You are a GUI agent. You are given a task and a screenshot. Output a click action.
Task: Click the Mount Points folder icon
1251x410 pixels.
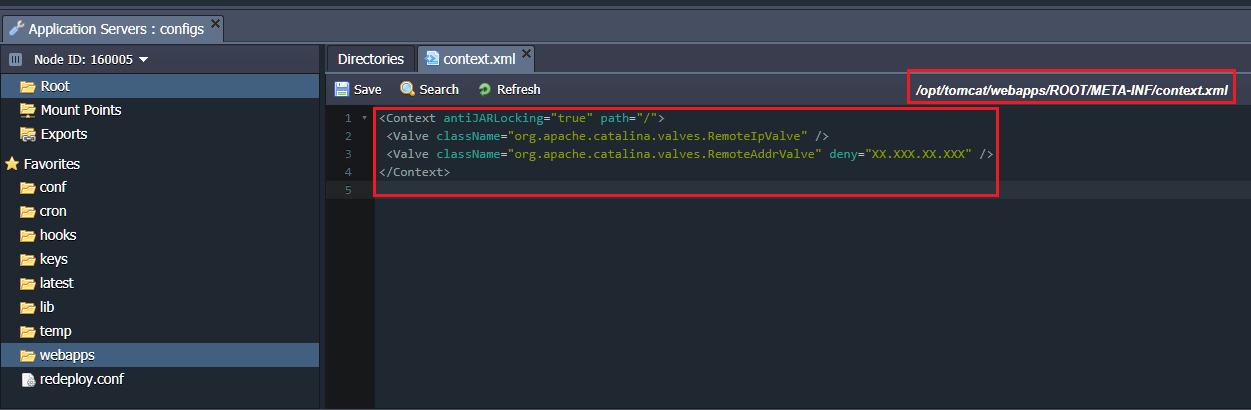pos(27,110)
